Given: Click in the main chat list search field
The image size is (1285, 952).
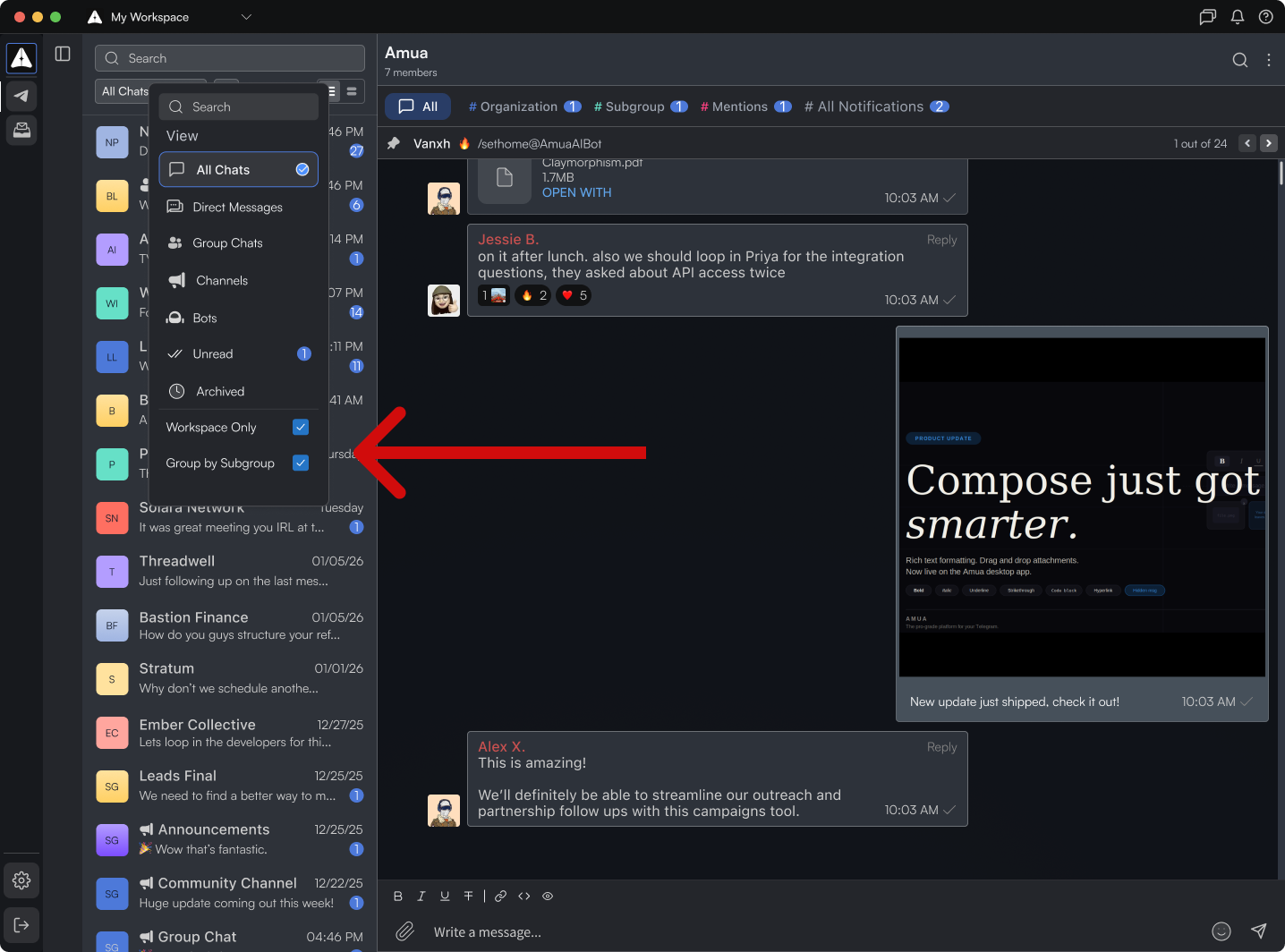Looking at the screenshot, I should coord(230,58).
